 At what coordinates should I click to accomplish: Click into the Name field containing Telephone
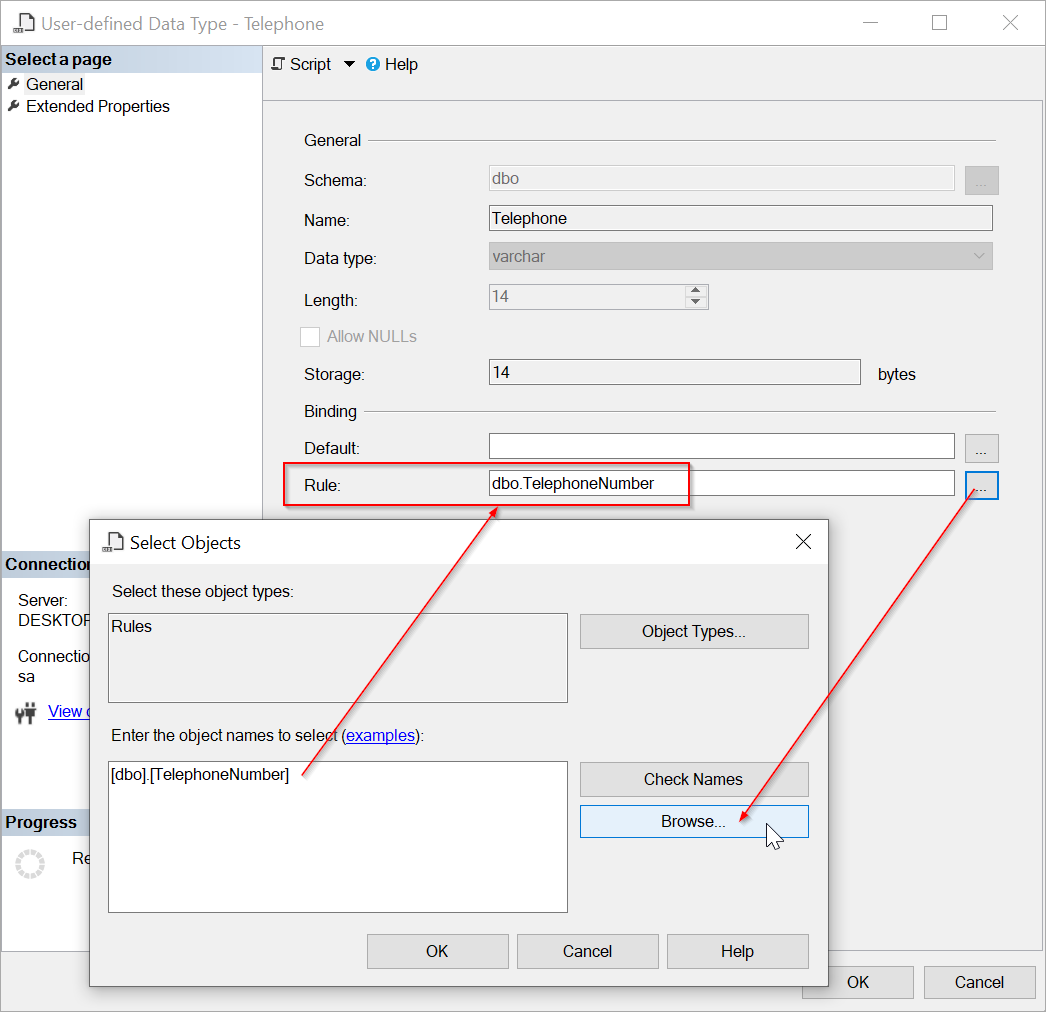coord(740,218)
